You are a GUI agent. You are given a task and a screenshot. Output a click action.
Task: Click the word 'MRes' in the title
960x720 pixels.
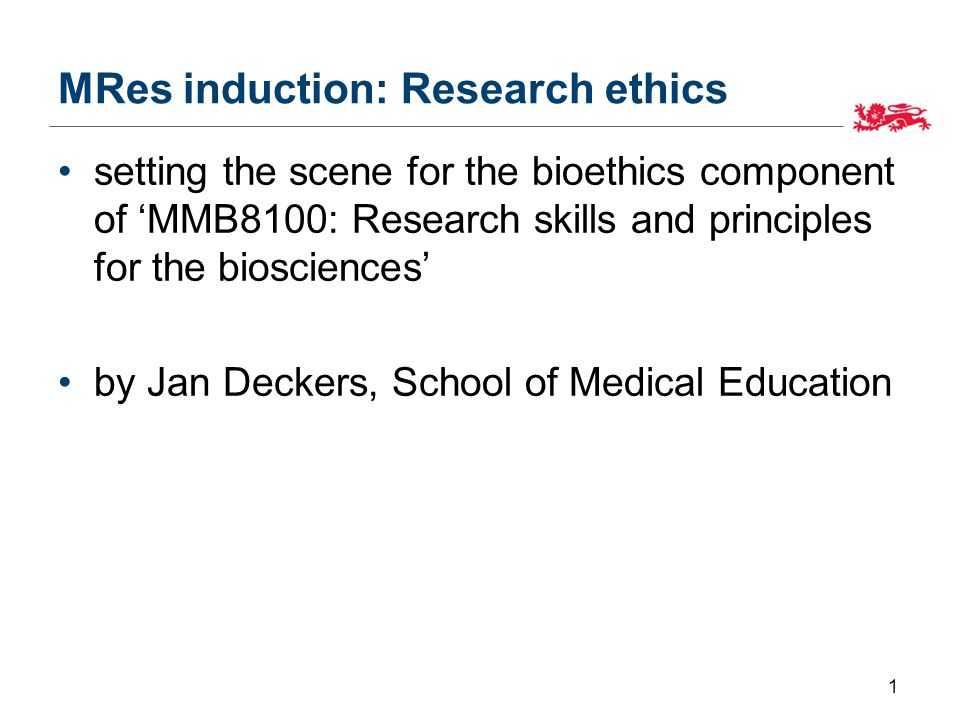115,89
